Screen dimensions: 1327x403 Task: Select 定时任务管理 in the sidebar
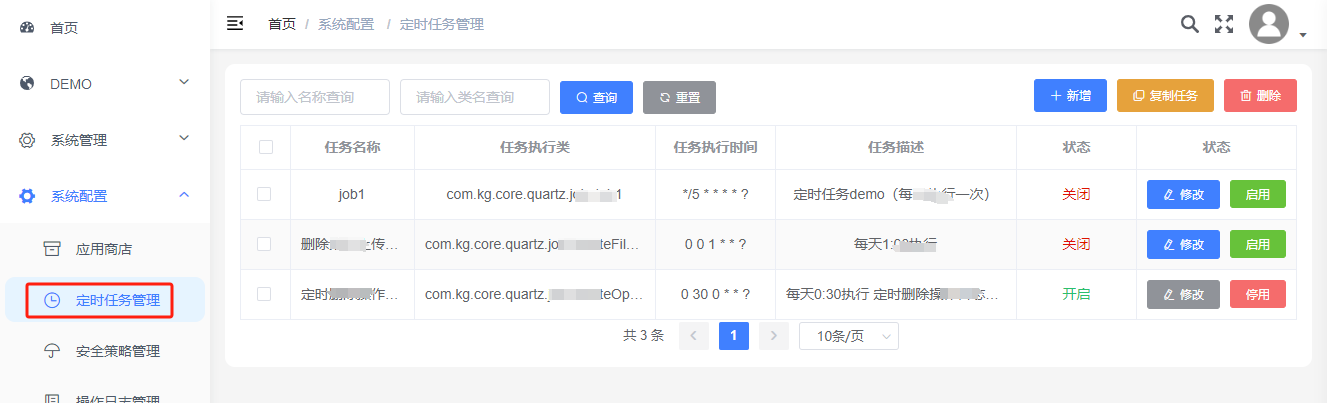tap(105, 300)
